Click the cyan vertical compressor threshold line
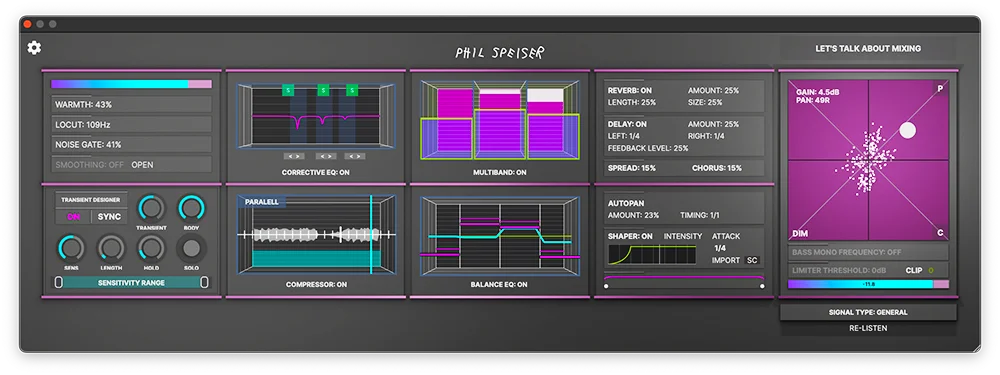Viewport: 1000px width, 375px height. point(371,235)
